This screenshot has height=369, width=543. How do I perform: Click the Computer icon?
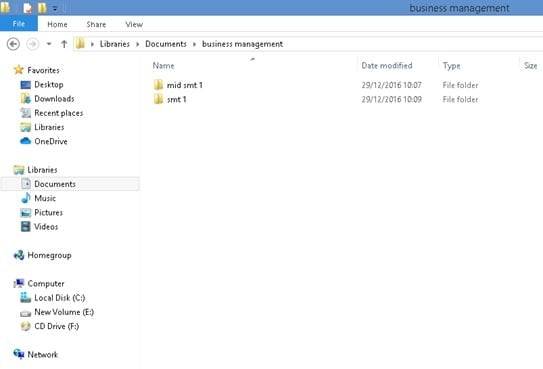19,283
